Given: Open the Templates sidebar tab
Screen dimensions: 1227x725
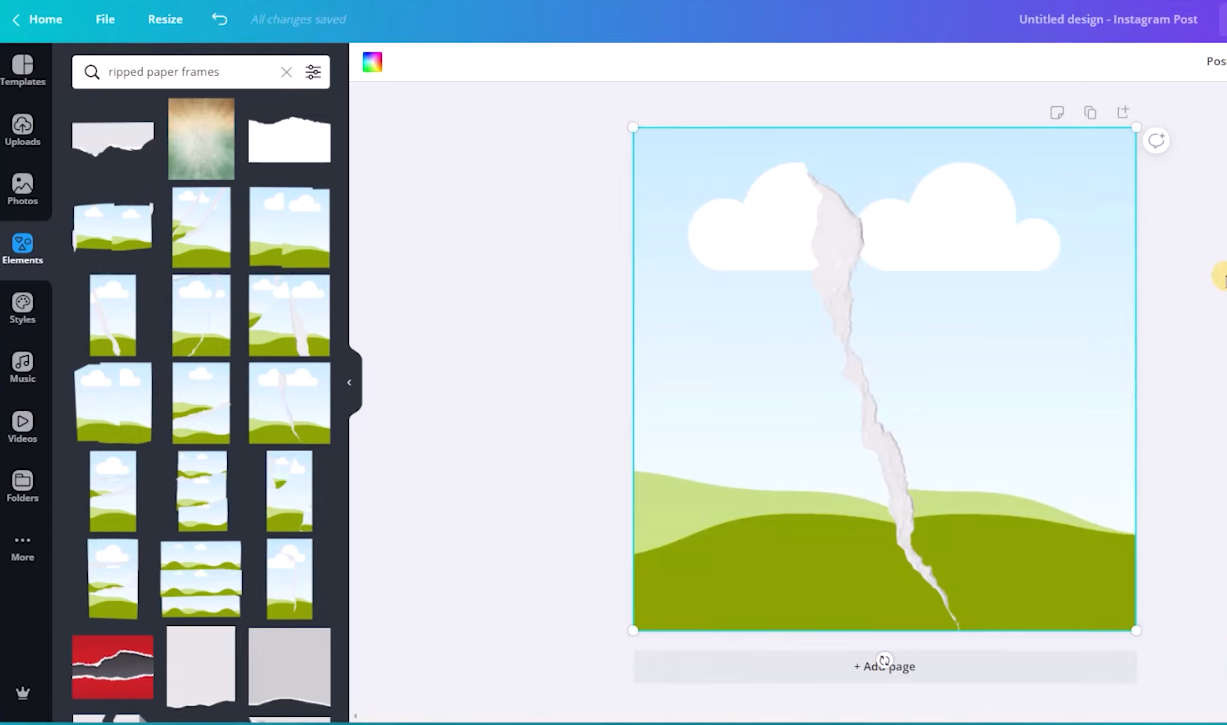Looking at the screenshot, I should (22, 70).
